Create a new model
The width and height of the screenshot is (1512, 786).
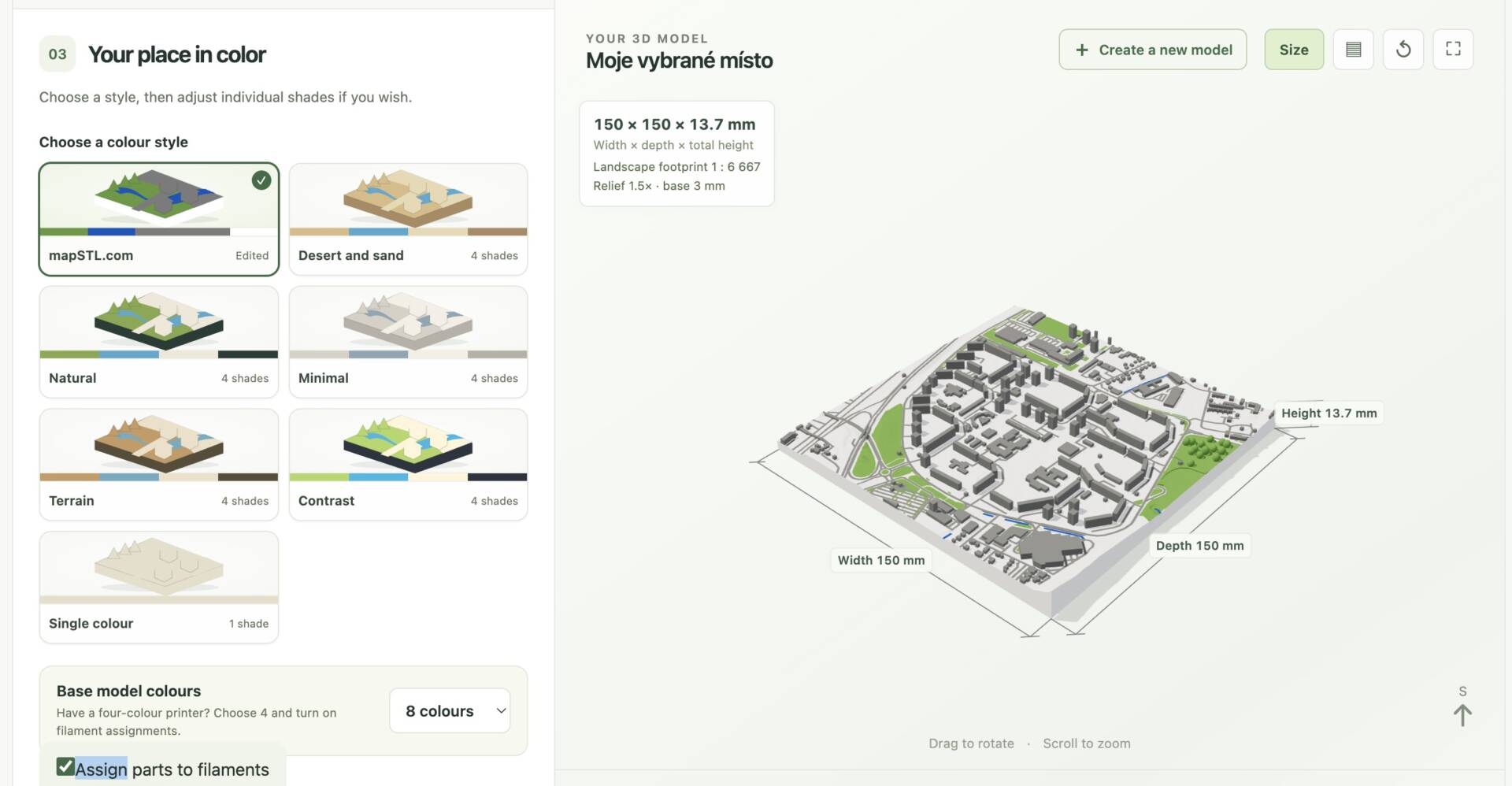coord(1152,50)
